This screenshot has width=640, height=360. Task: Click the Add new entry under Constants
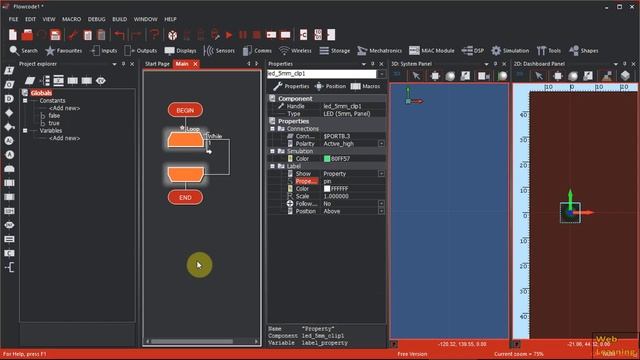[64, 108]
